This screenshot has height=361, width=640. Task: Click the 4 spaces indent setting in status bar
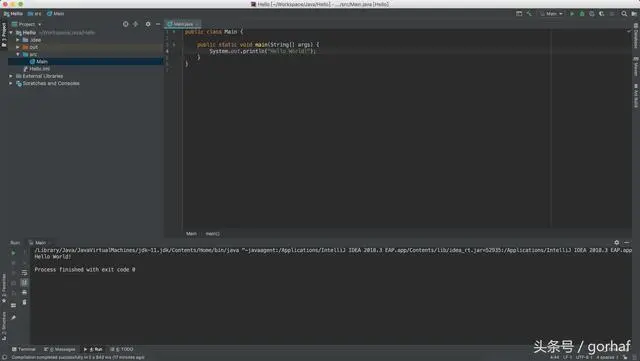[607, 357]
